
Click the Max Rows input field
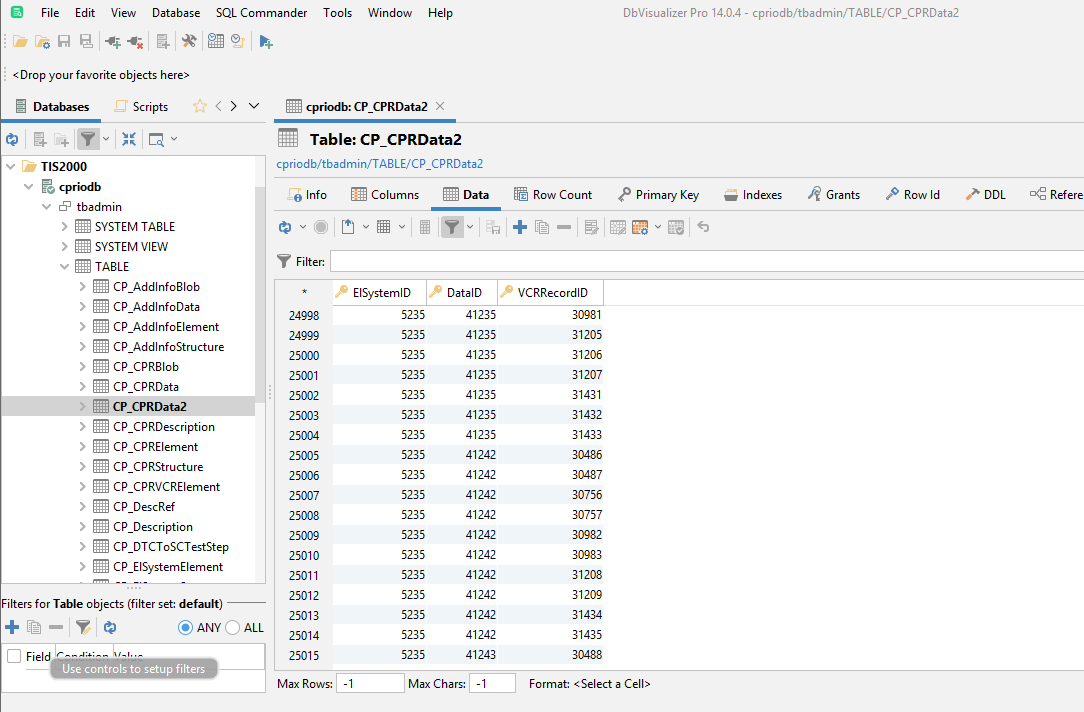pos(370,684)
